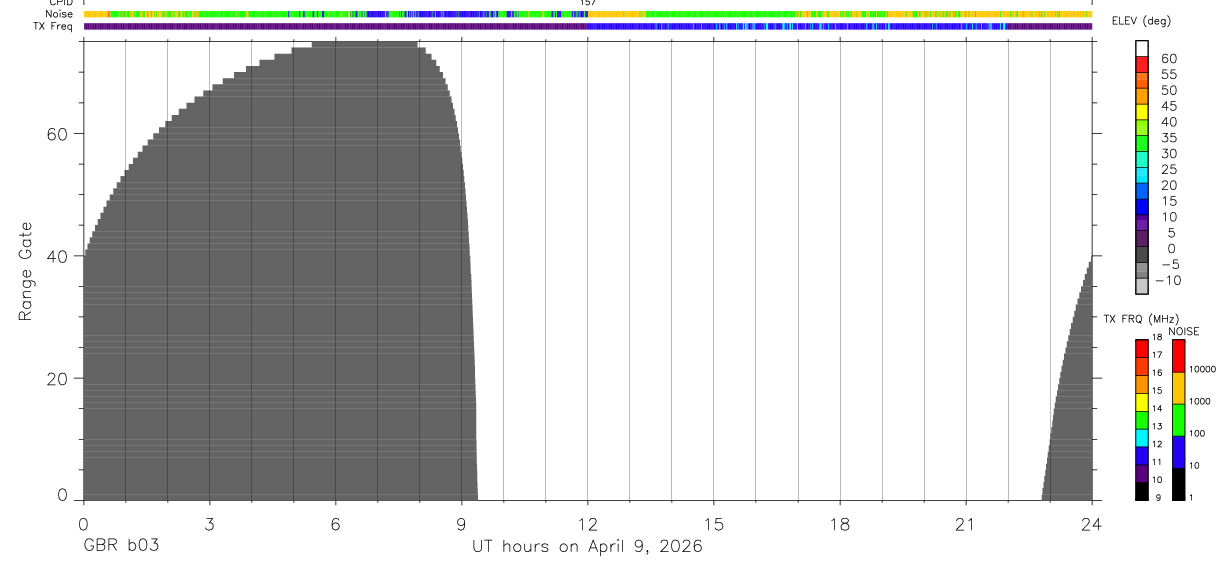Click the 'CPID' row label
Image resolution: width=1228 pixels, height=567 pixels.
click(60, 3)
